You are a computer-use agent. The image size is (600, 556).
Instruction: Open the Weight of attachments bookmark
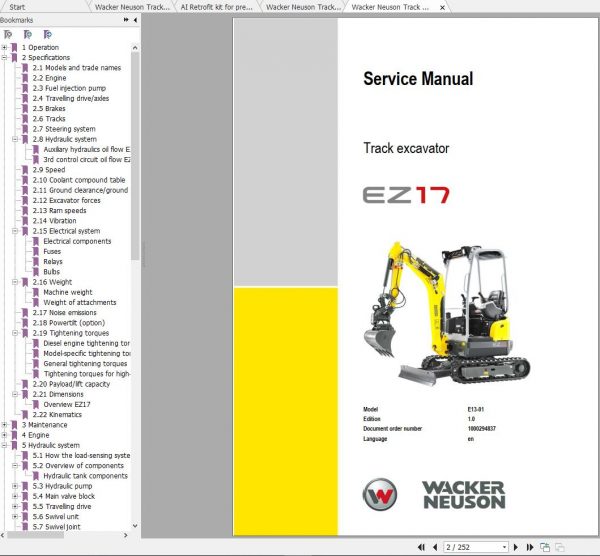(x=80, y=302)
